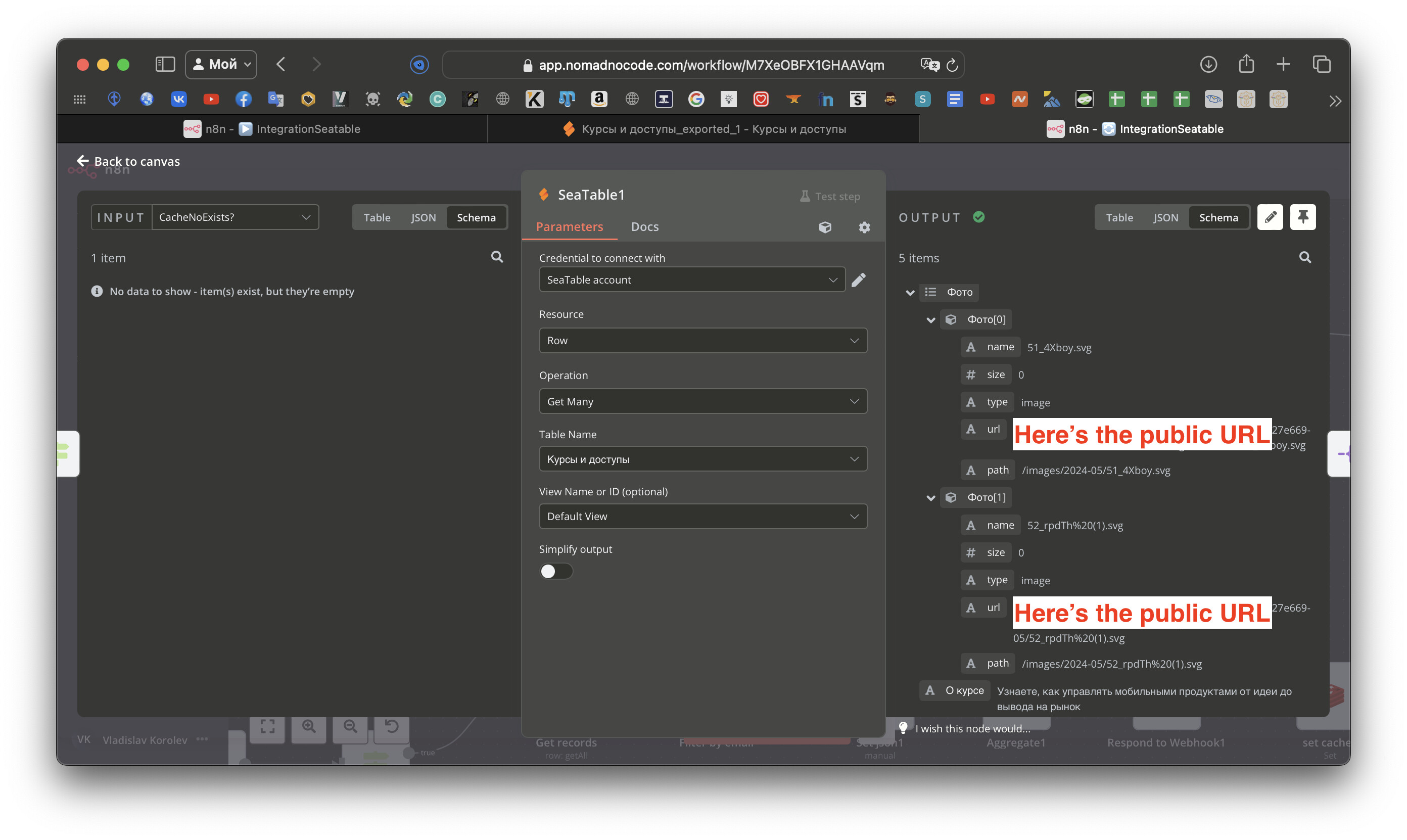1407x840 pixels.
Task: Click the Back to canvas arrow link
Action: [x=128, y=161]
